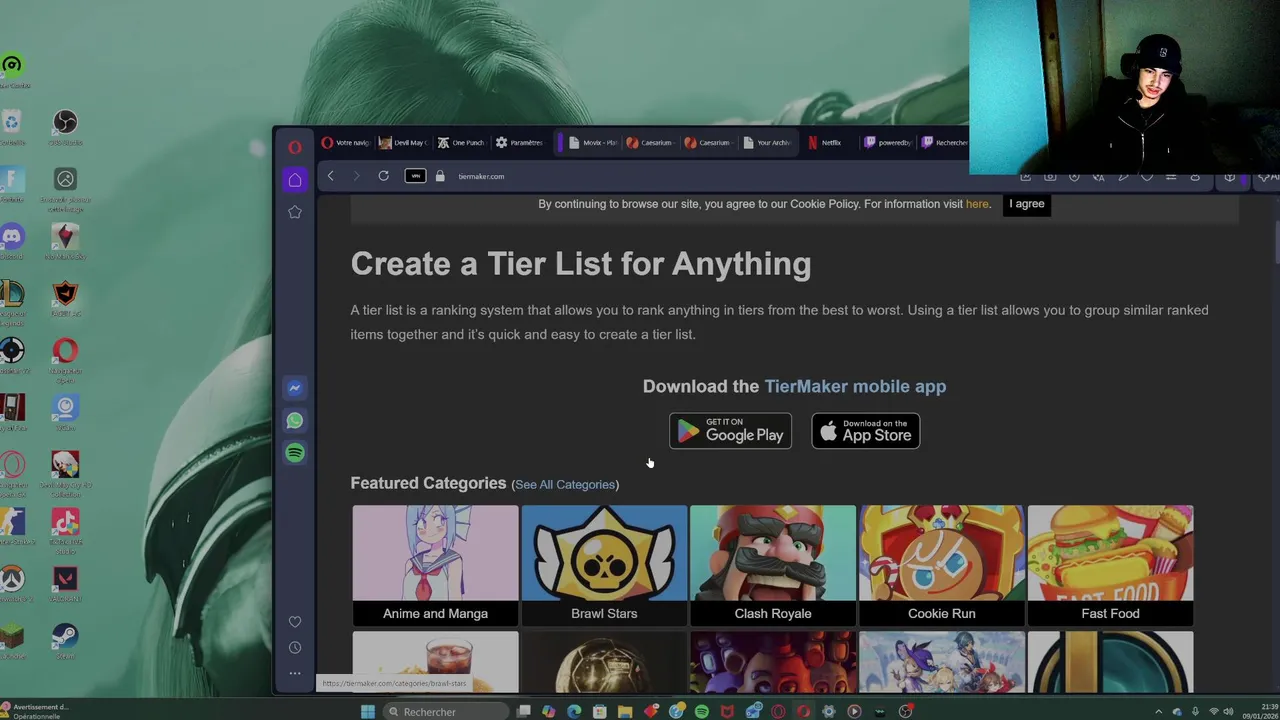The width and height of the screenshot is (1280, 720).
Task: Switch to the Your Archive tab
Action: pos(767,143)
